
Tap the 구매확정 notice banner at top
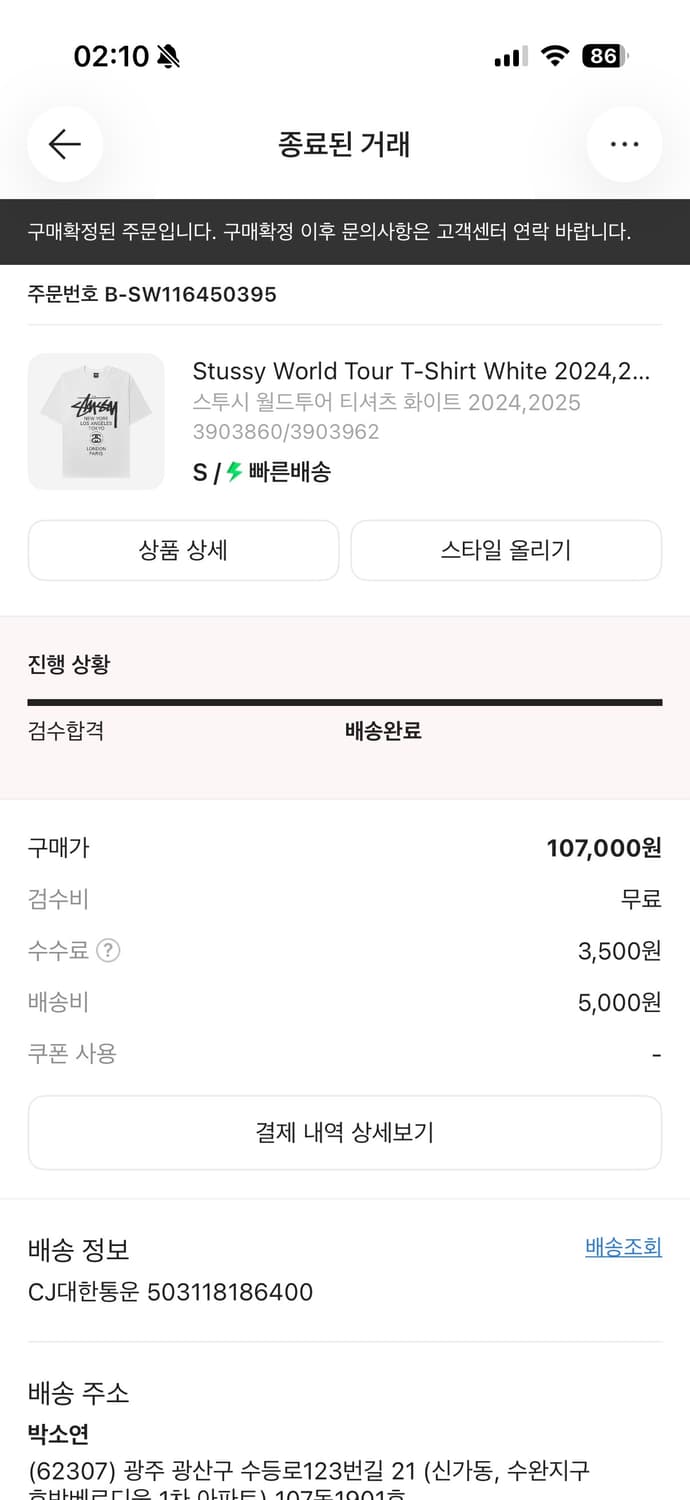point(345,232)
